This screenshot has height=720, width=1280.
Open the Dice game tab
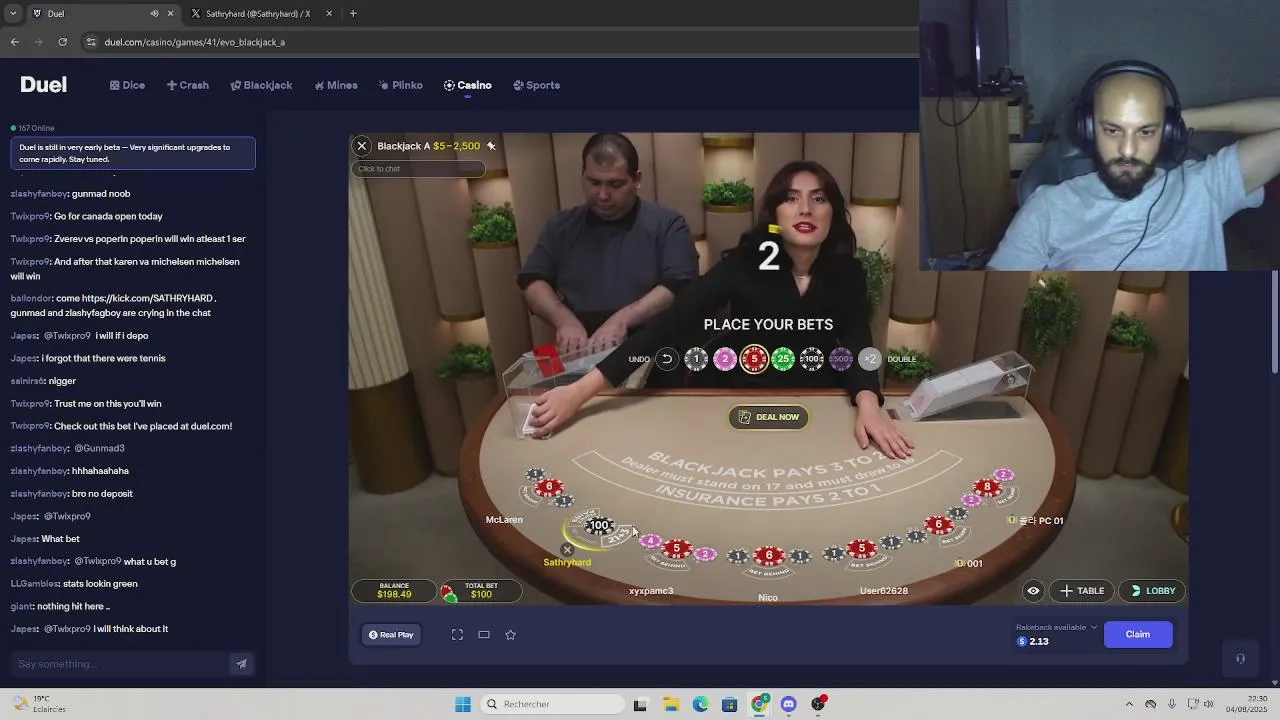coord(128,85)
